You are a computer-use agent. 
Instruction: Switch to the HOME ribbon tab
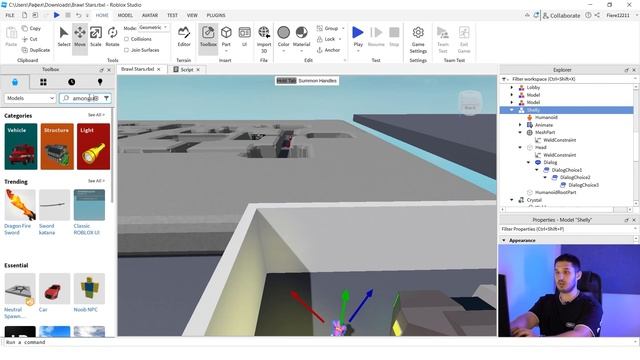102,15
